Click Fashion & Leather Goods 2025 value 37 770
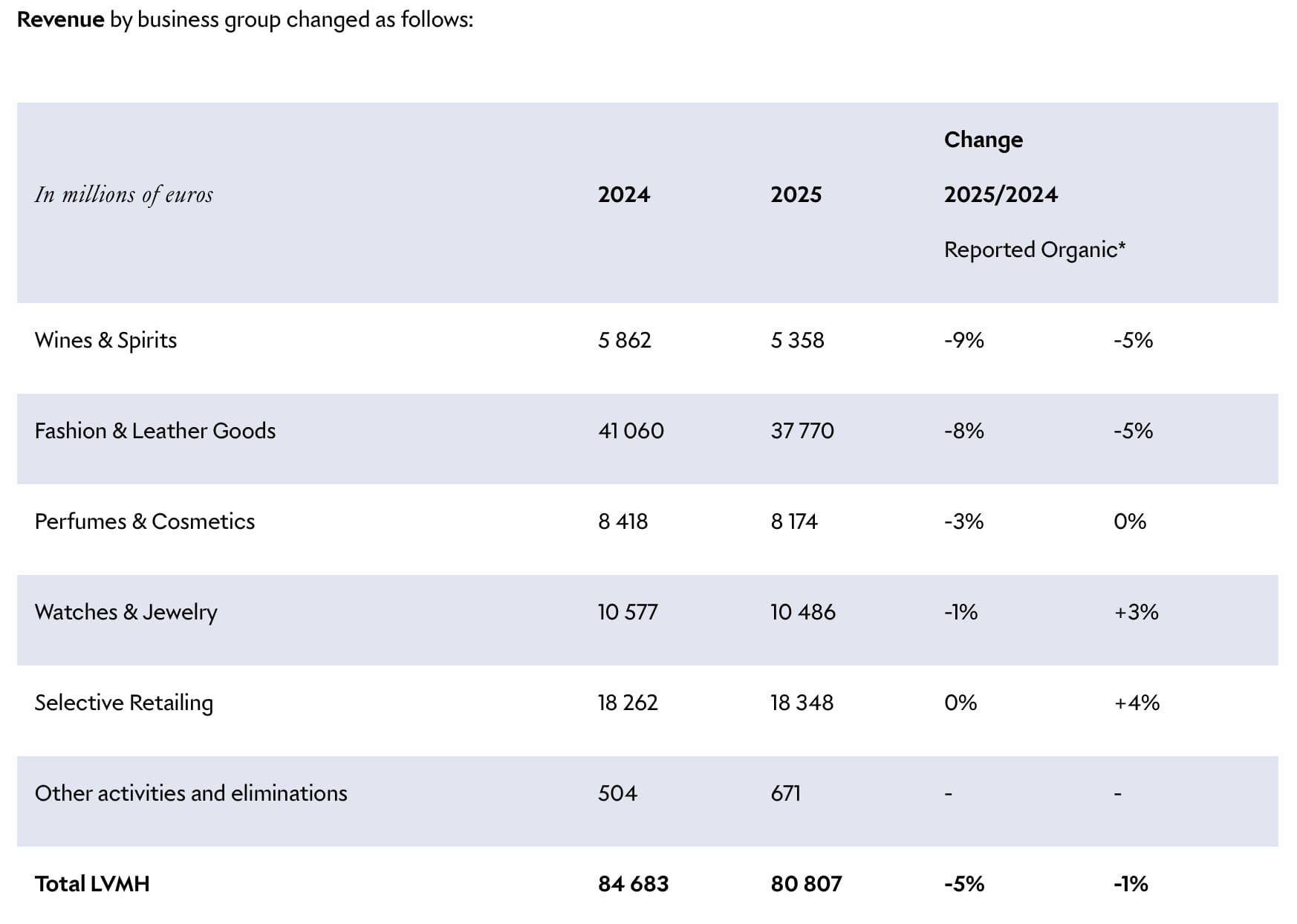 point(802,431)
